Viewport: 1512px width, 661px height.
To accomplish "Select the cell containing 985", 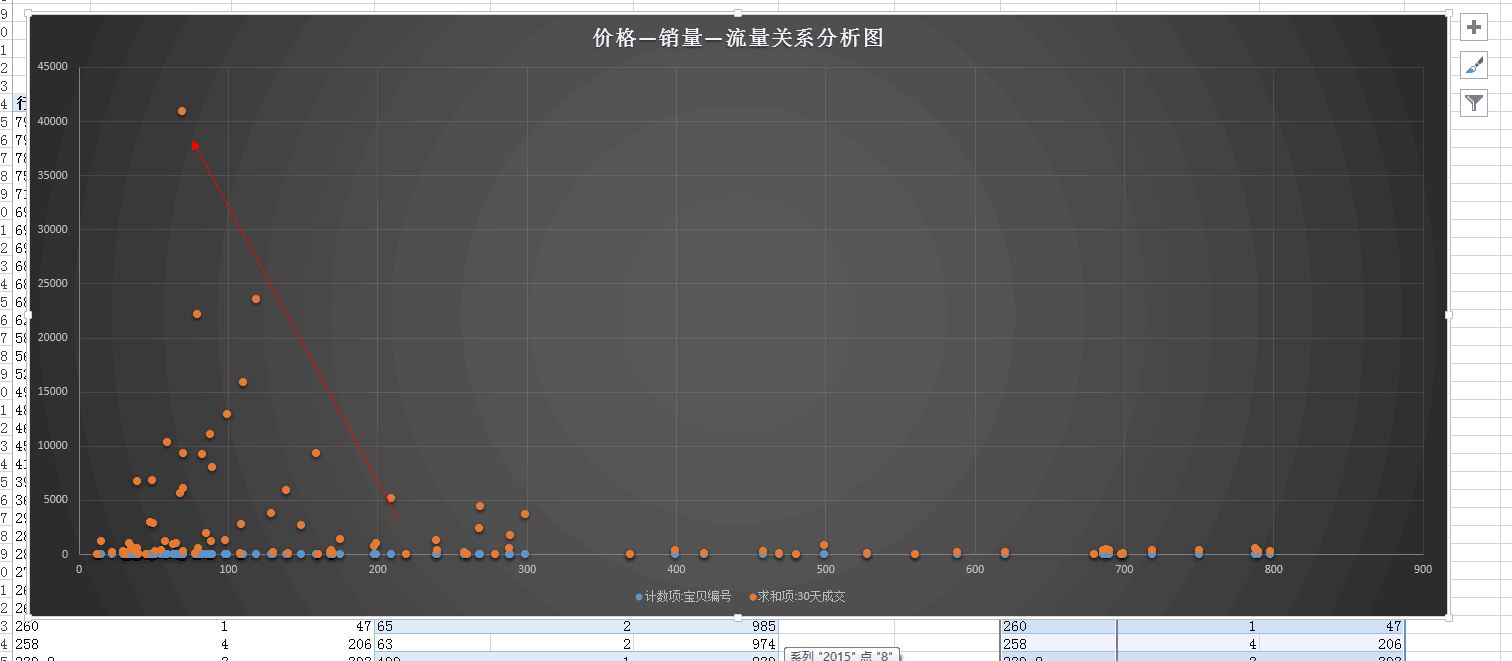I will click(x=705, y=626).
